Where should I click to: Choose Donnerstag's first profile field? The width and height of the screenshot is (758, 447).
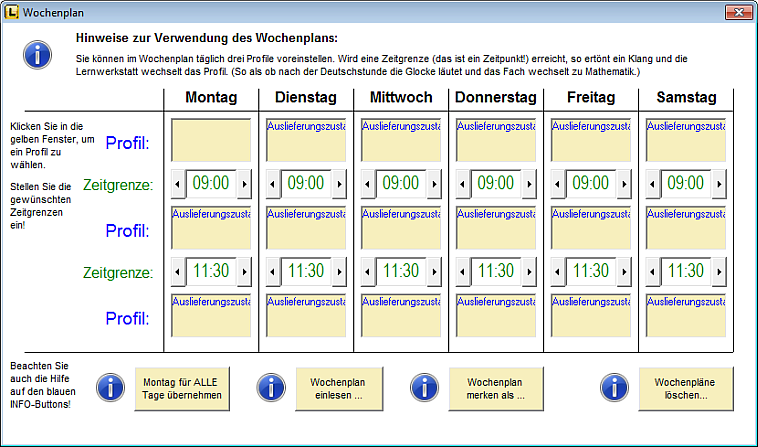(495, 140)
